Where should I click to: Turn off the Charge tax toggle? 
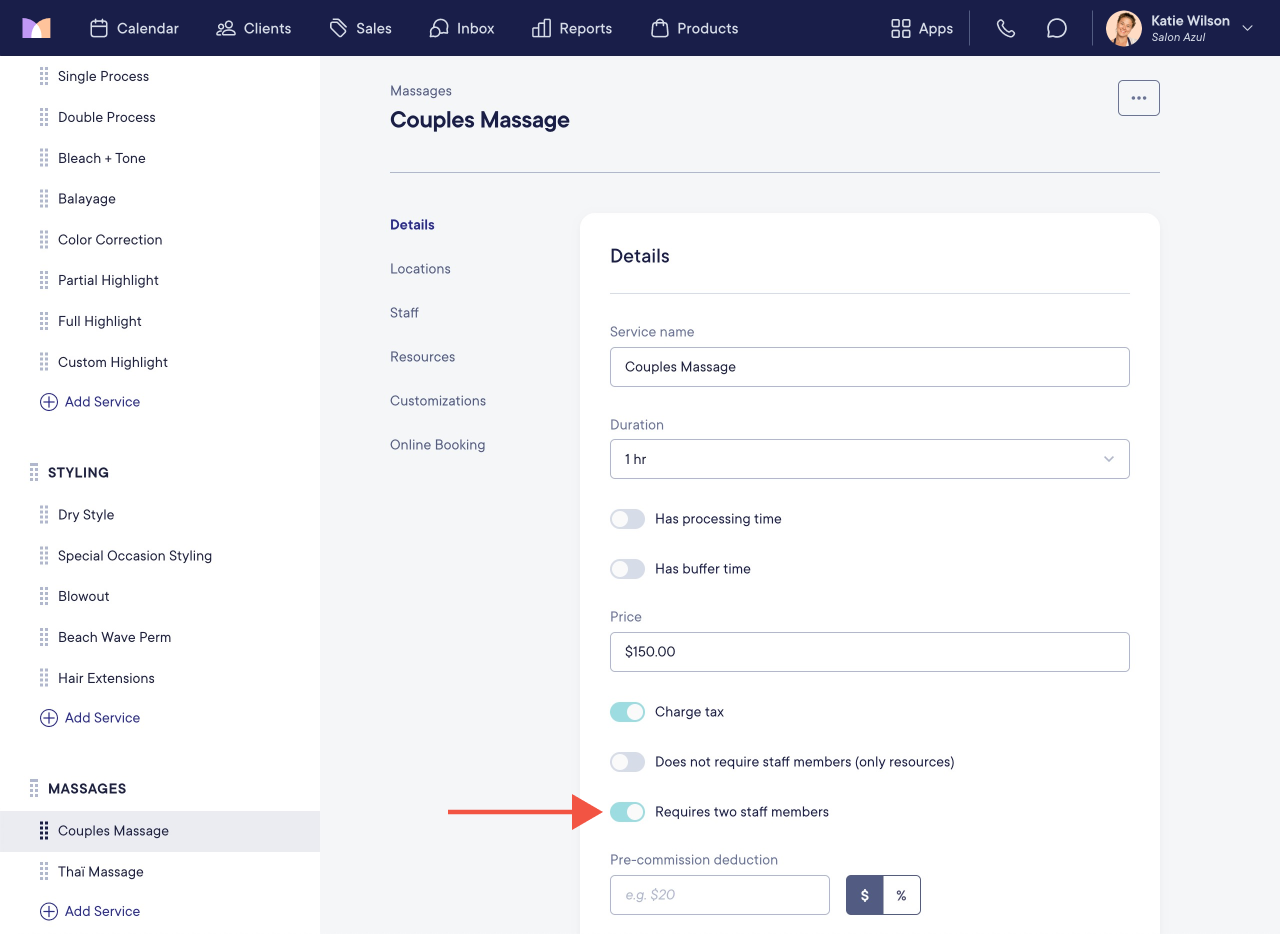(627, 712)
